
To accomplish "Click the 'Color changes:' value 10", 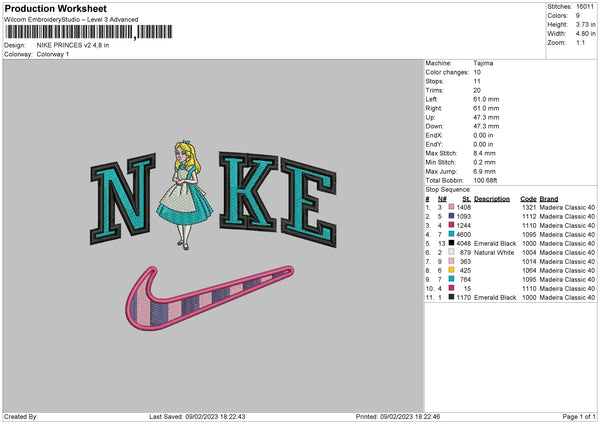I will [477, 72].
